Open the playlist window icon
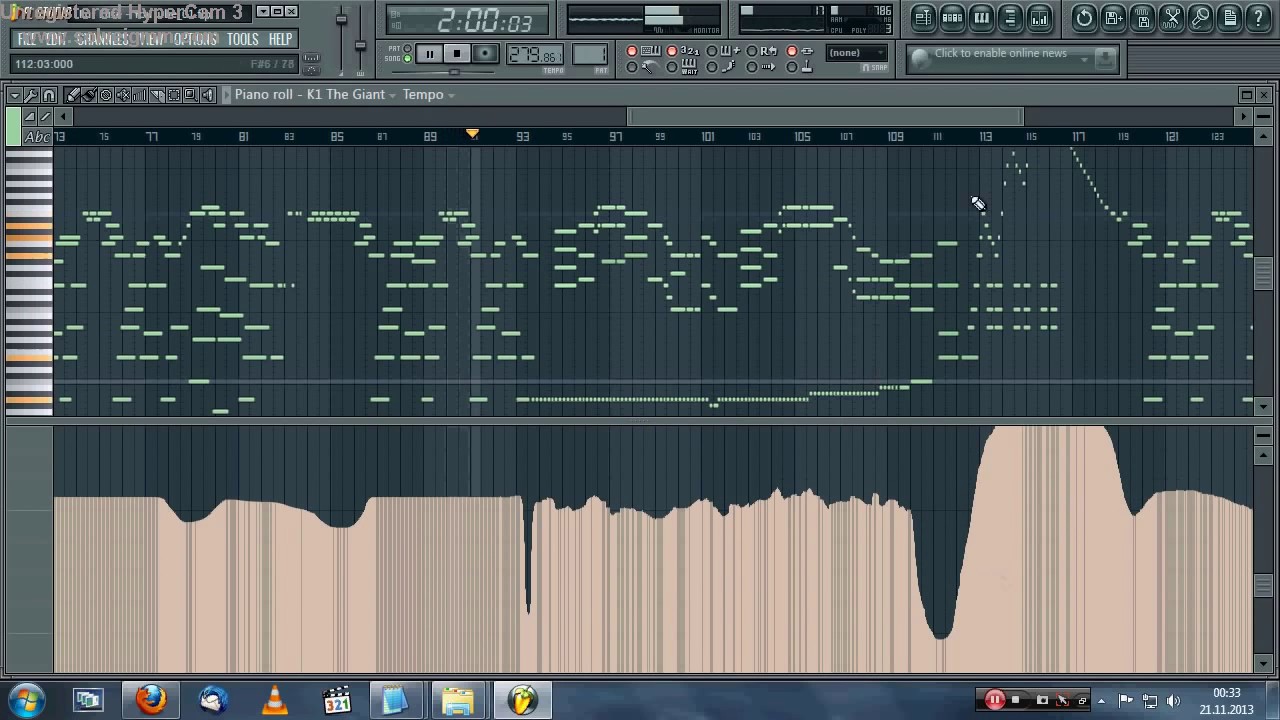 [923, 17]
